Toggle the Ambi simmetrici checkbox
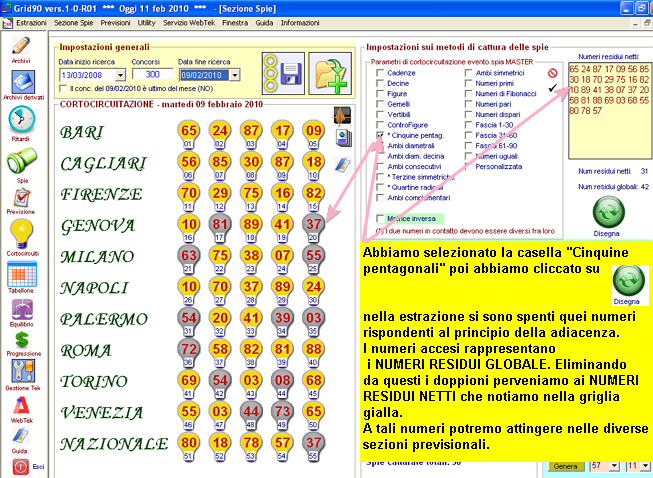Screen dimensions: 653x478 pyautogui.click(x=469, y=73)
